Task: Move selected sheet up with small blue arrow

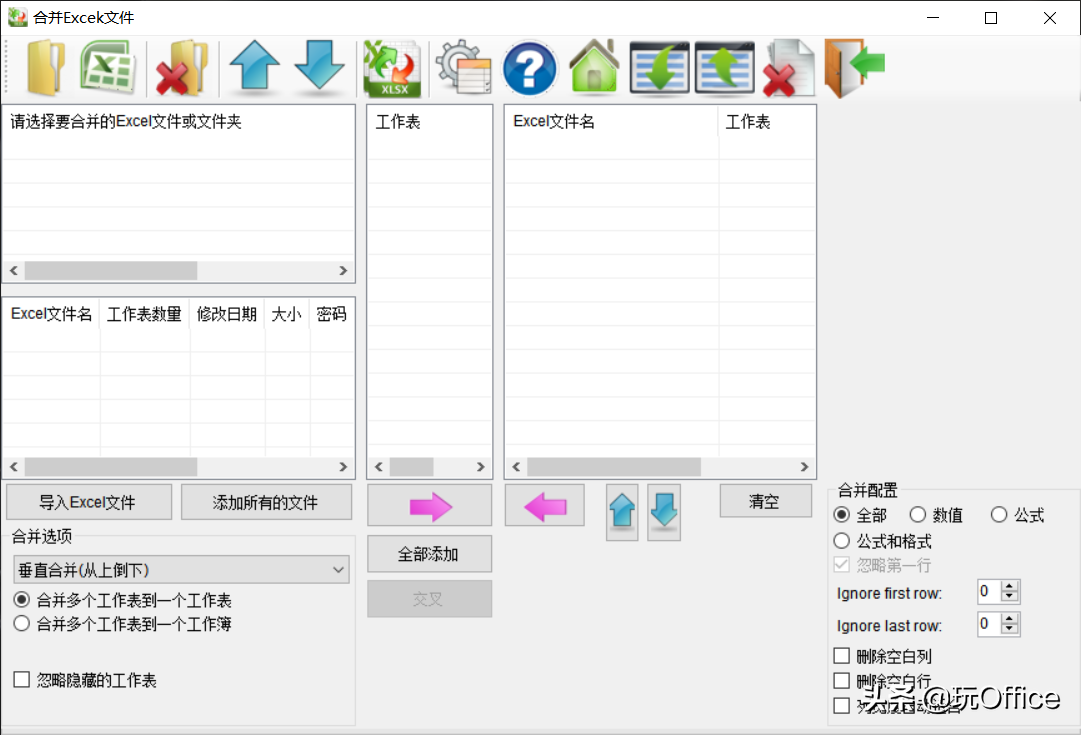Action: 623,512
